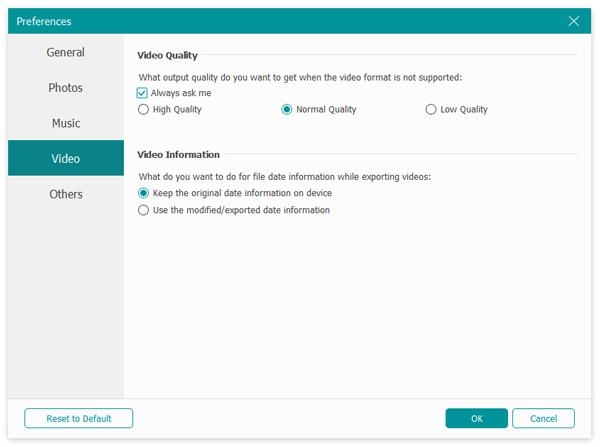Image resolution: width=600 pixels, height=447 pixels.
Task: Close the Preferences dialog with X
Action: [x=574, y=21]
